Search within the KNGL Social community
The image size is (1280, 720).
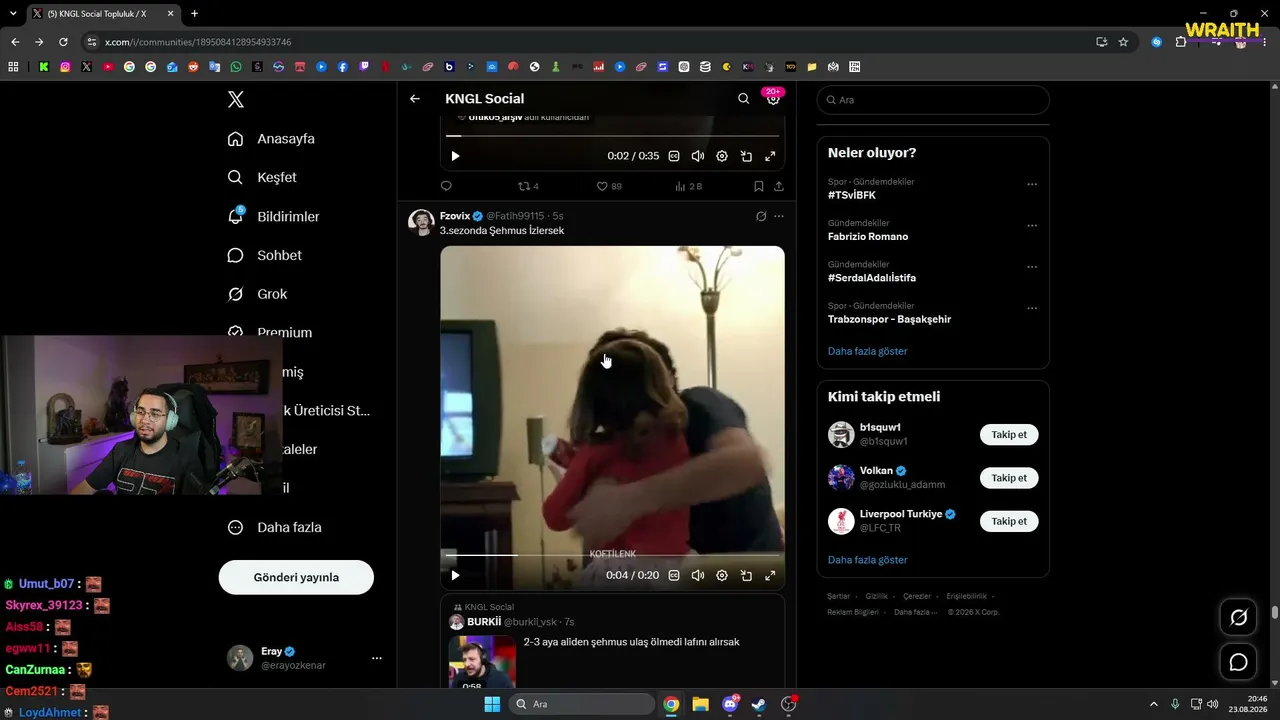point(743,99)
